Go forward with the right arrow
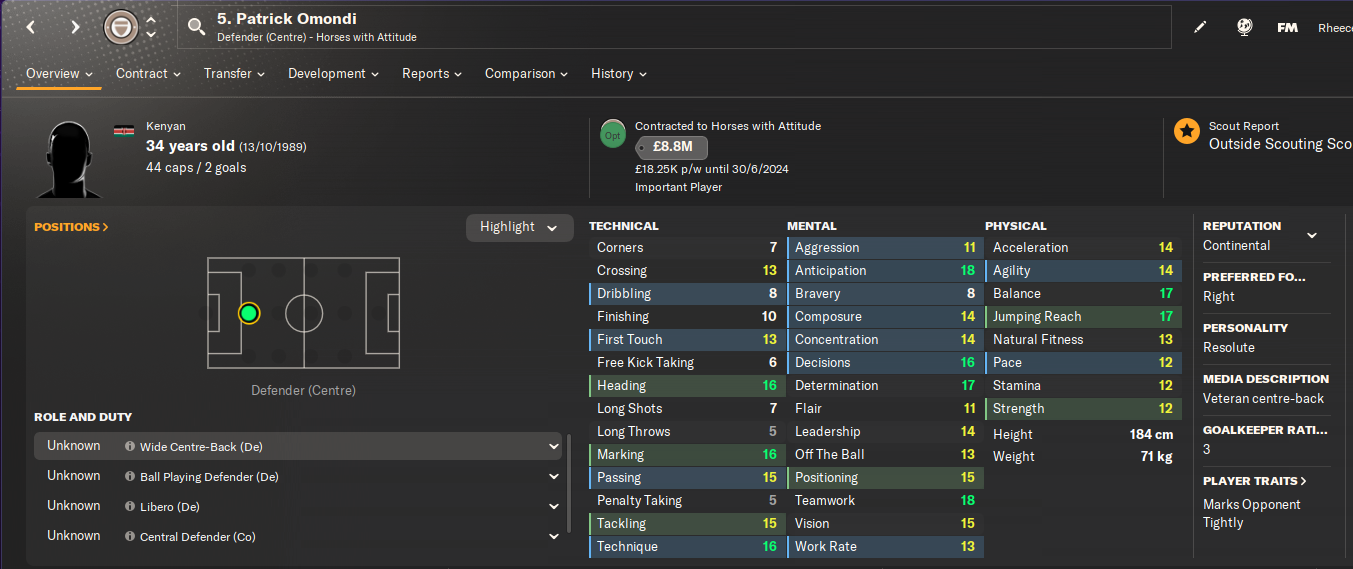This screenshot has width=1353, height=569. (x=75, y=27)
